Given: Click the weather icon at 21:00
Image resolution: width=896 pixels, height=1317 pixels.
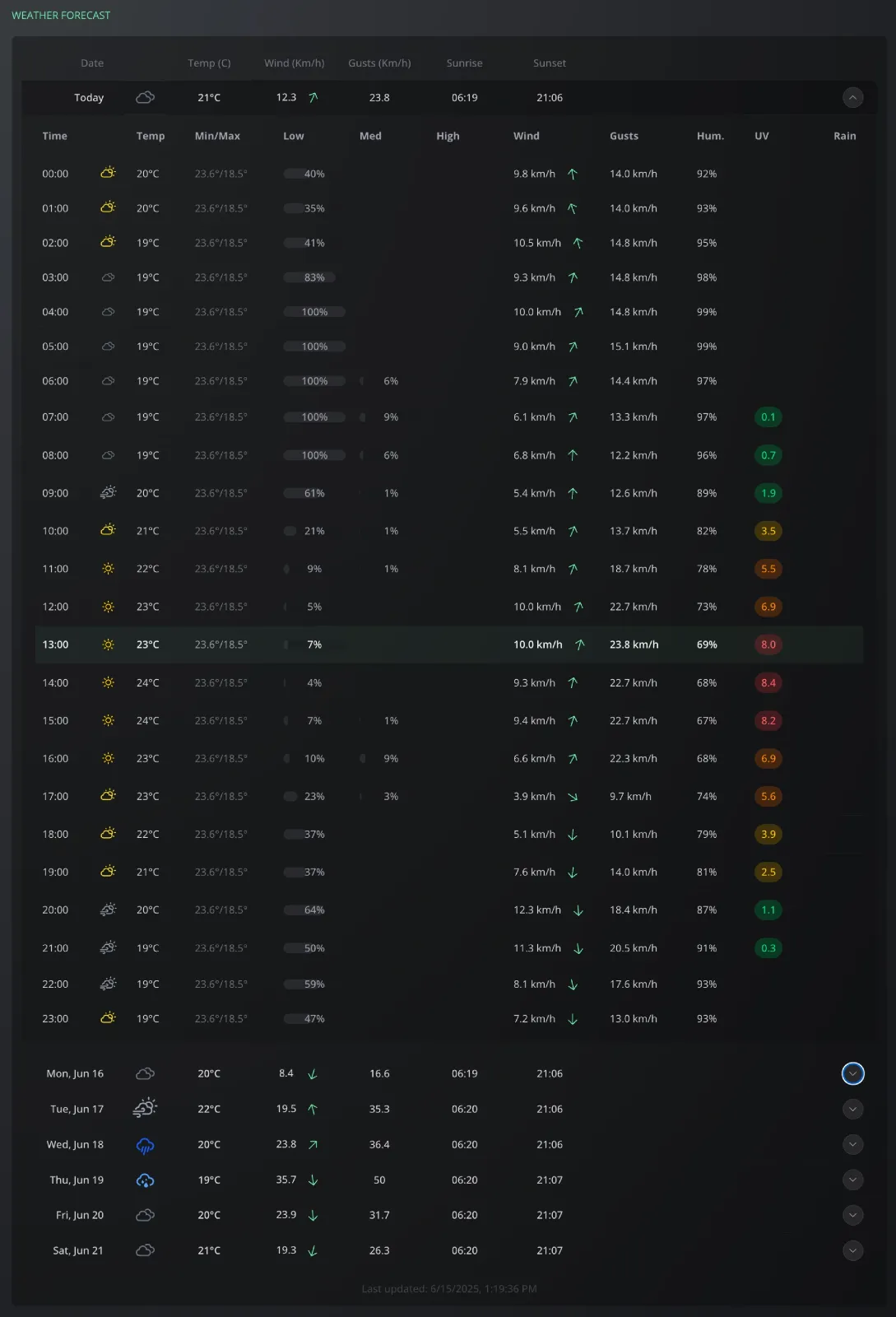Looking at the screenshot, I should pos(108,948).
